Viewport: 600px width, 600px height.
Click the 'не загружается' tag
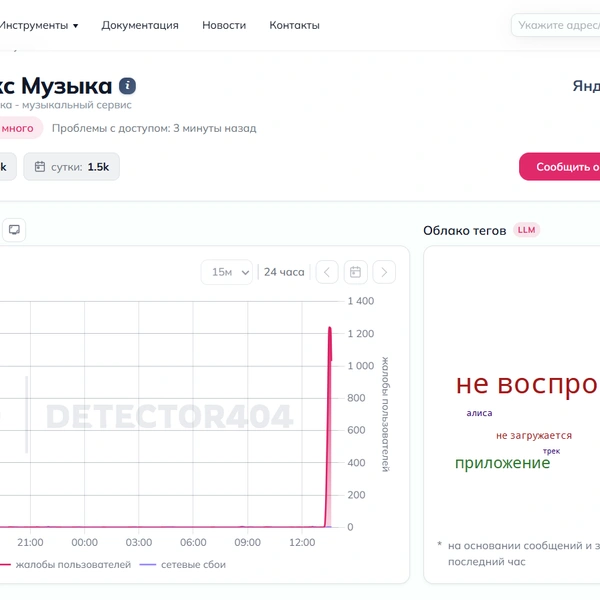tap(534, 435)
